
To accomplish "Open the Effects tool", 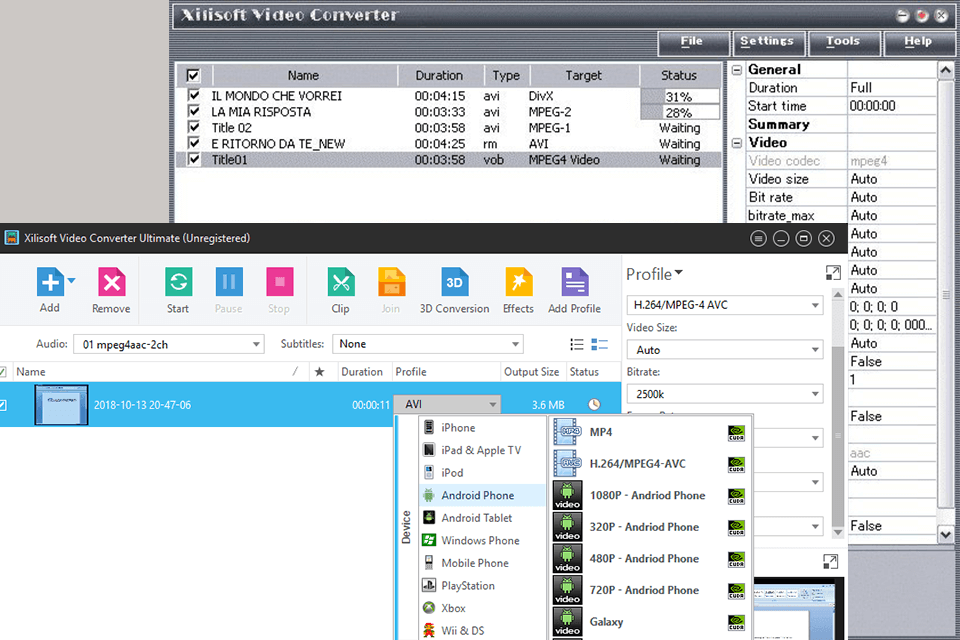I will [x=518, y=283].
